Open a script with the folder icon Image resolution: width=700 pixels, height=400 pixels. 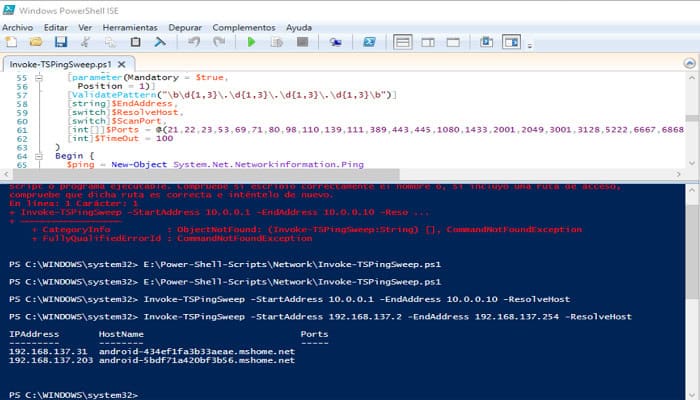tap(36, 42)
